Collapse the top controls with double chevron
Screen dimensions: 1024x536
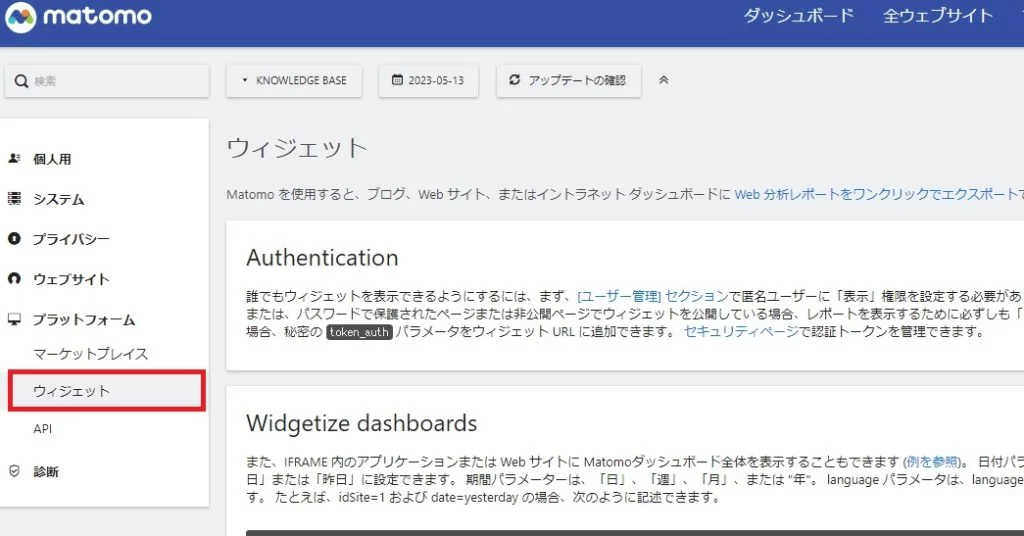(x=664, y=80)
